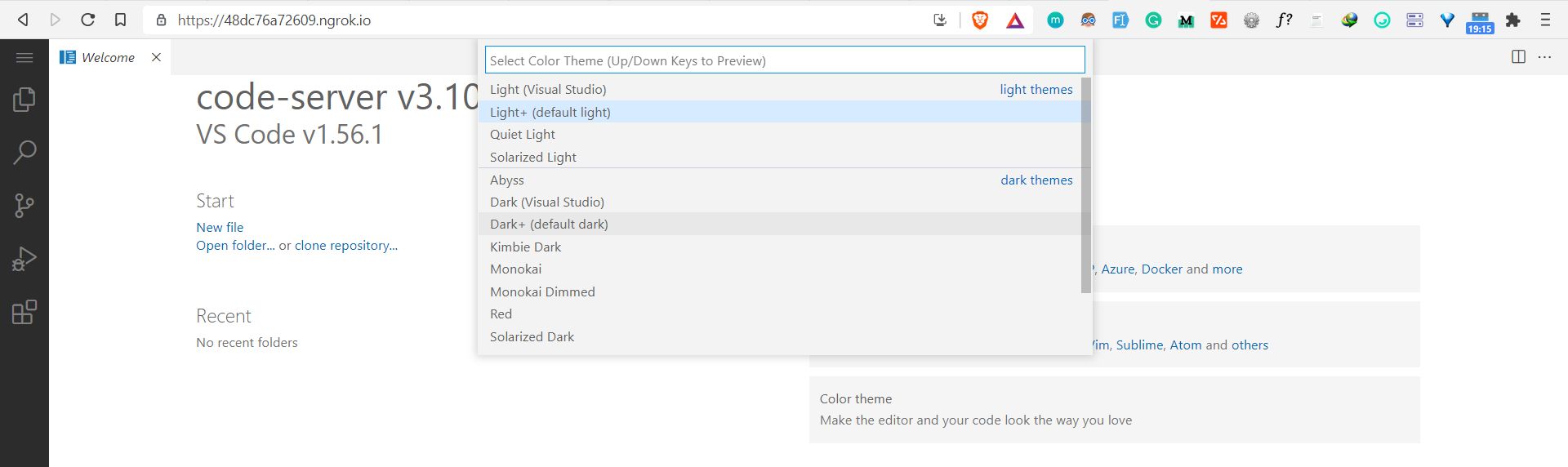Click the Select Color Theme input
This screenshot has width=1568, height=467.
click(x=784, y=60)
